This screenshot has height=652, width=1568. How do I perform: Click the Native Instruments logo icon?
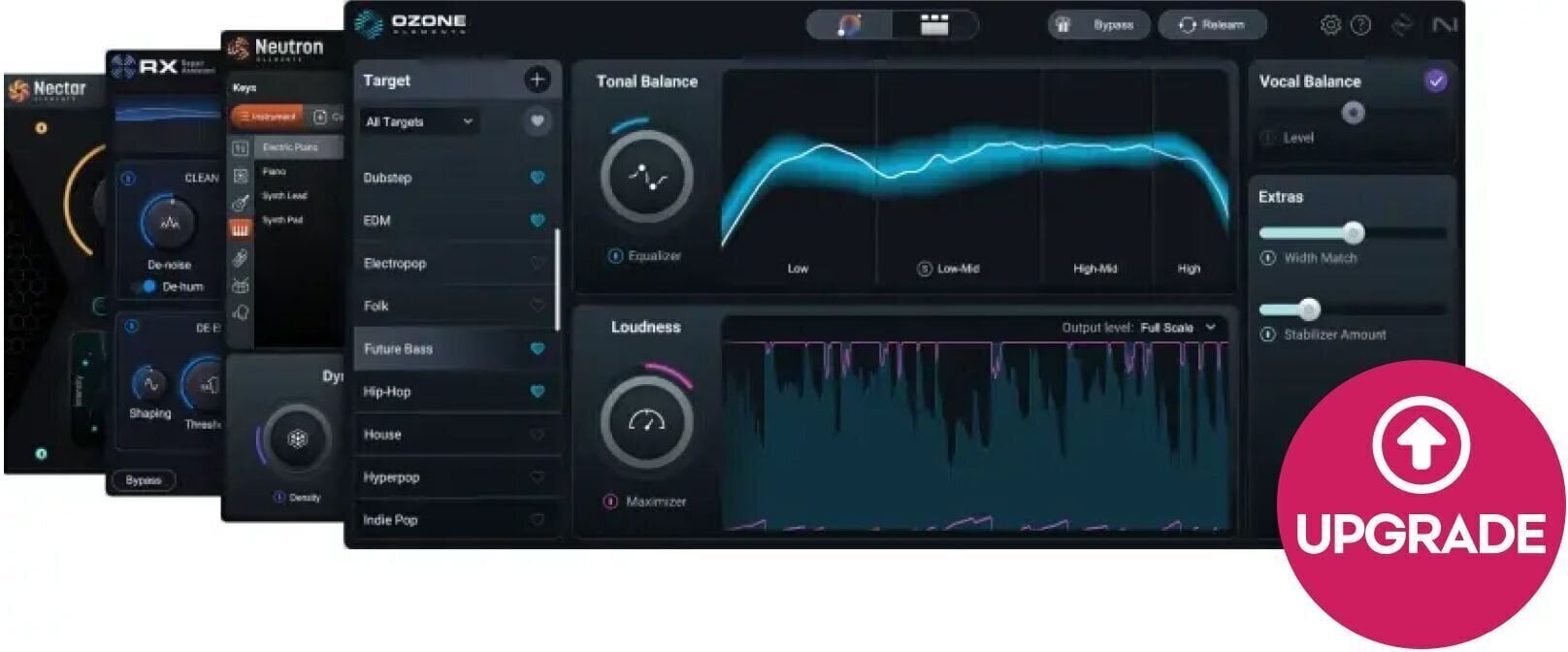[x=1444, y=25]
